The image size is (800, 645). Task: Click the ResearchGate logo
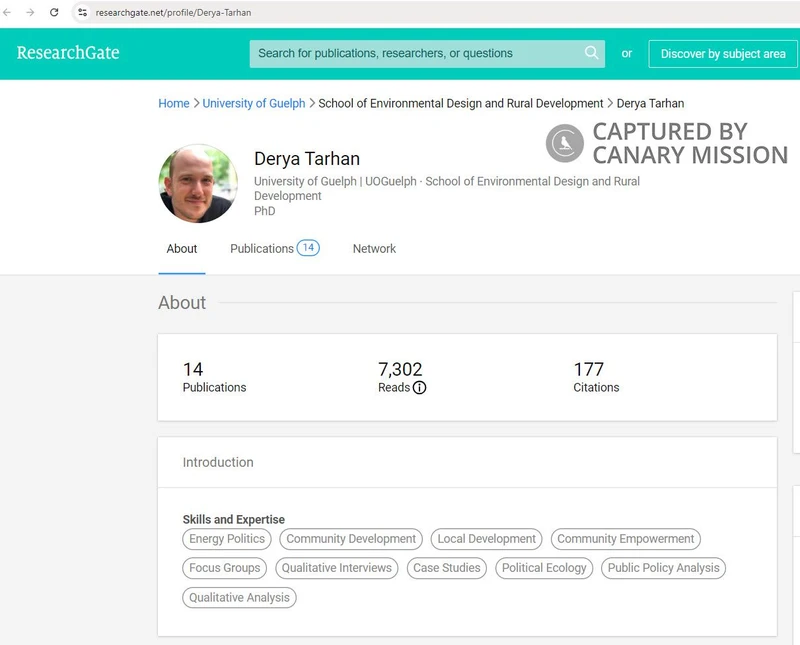click(68, 53)
